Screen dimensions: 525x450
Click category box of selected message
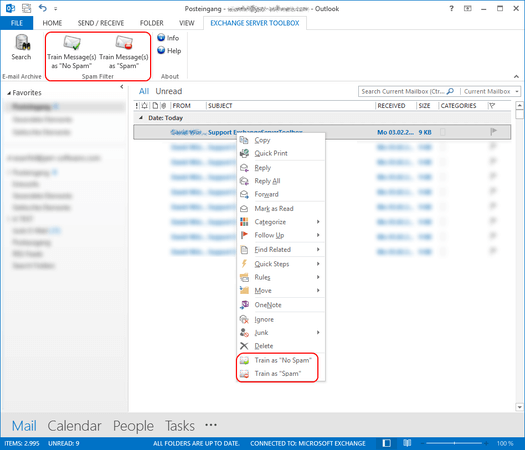442,132
